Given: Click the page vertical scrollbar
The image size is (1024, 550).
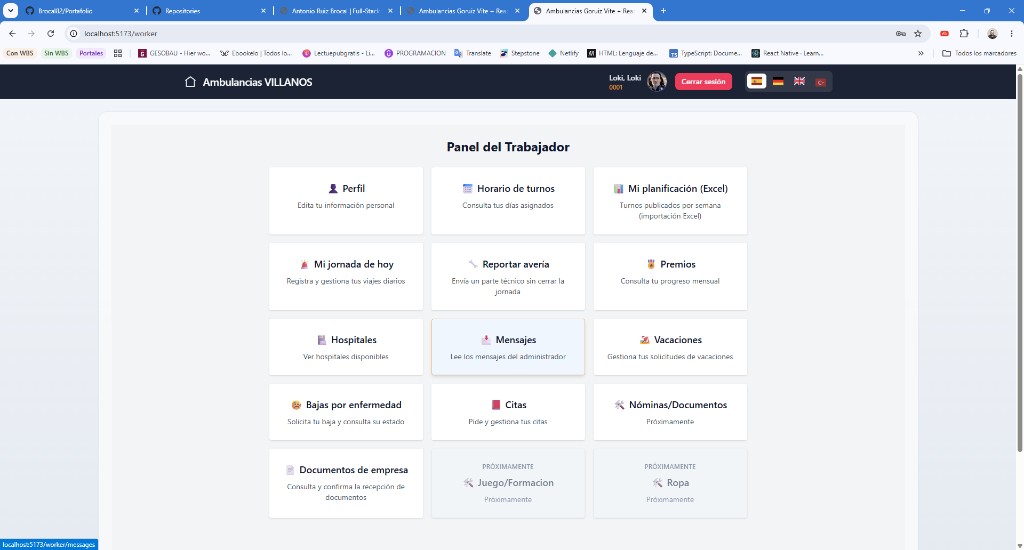Looking at the screenshot, I should pos(1019,261).
